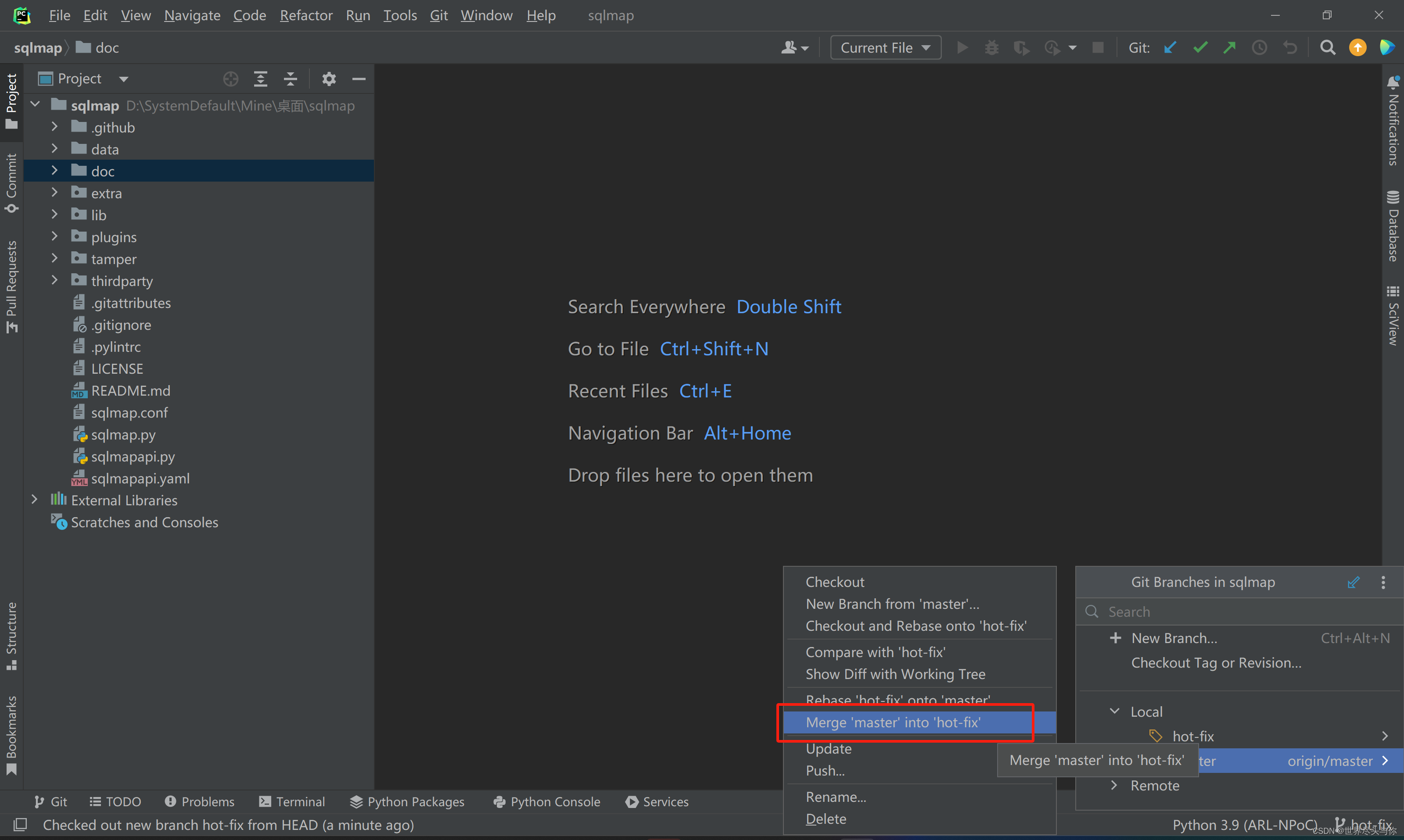
Task: Hide the Project panel with minus icon
Action: click(x=359, y=79)
